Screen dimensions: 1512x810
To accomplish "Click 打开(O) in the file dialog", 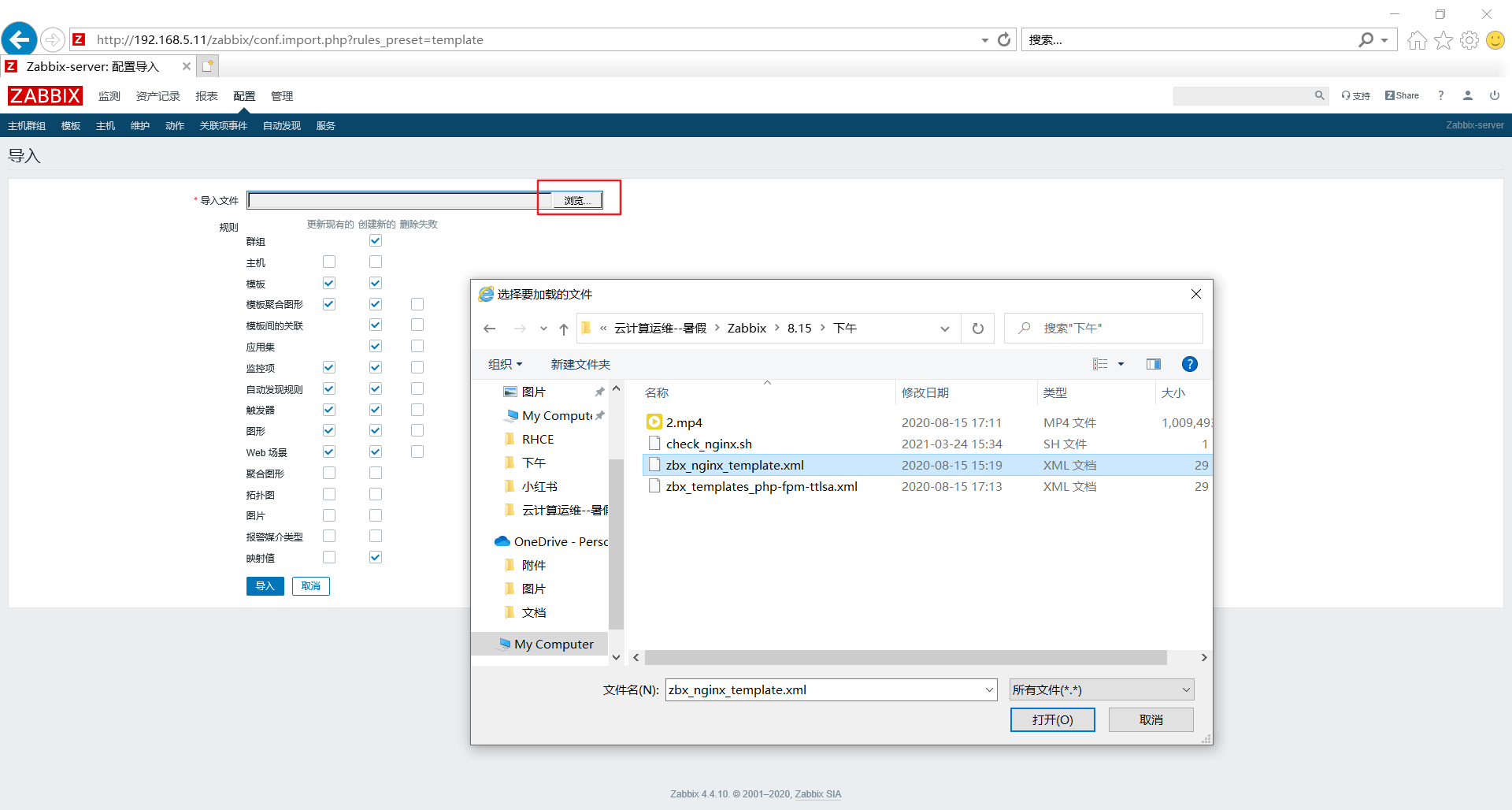I will tap(1053, 720).
